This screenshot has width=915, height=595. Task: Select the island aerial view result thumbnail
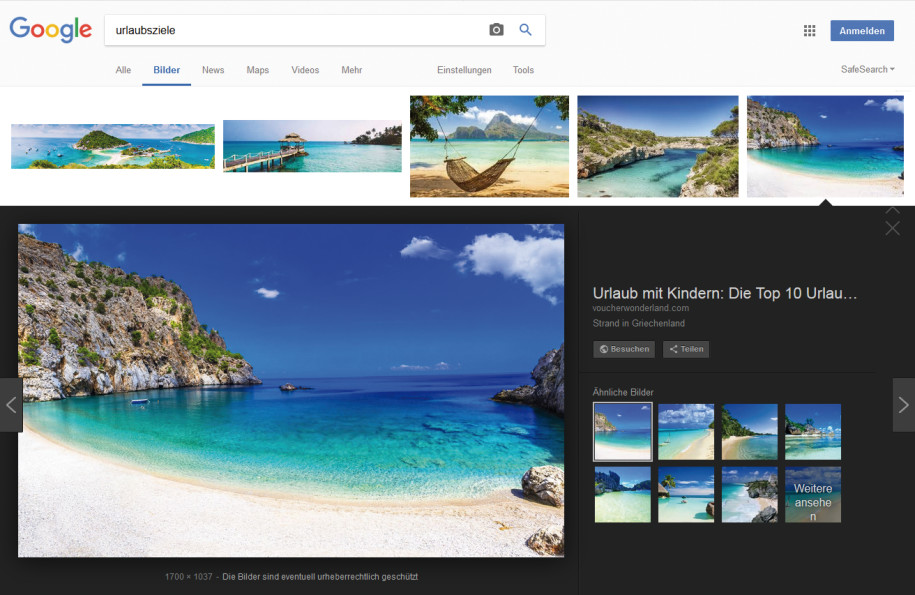click(113, 146)
